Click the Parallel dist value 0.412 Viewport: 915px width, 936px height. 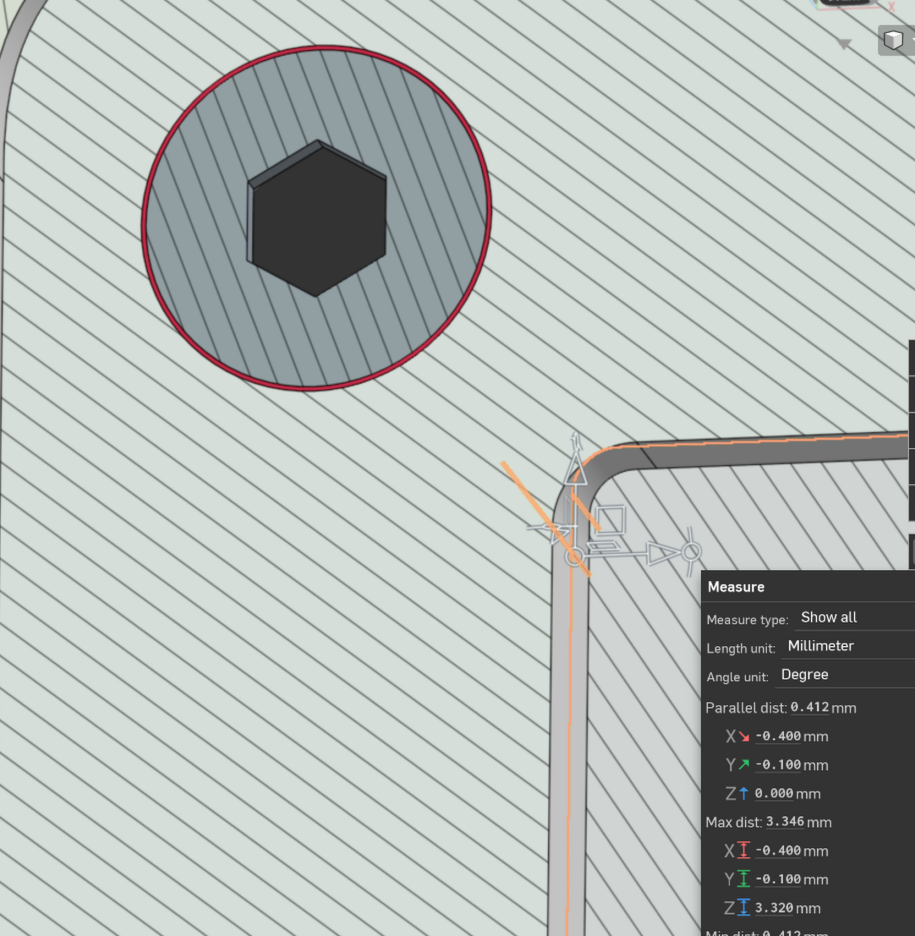pos(809,708)
